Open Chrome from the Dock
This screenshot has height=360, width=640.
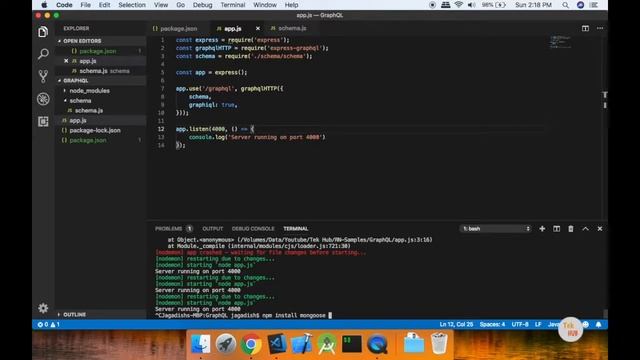(251, 344)
